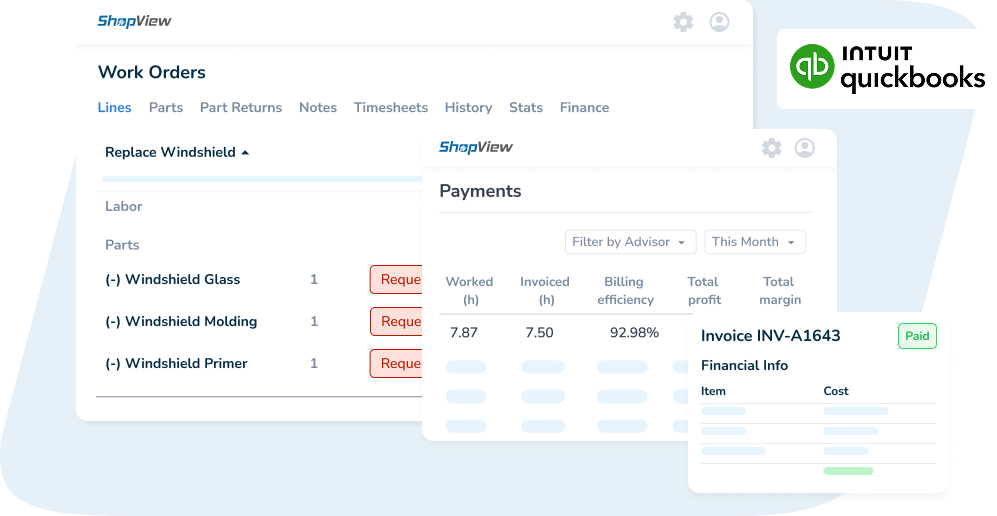Click the Work Orders page heading
997x516 pixels.
152,72
